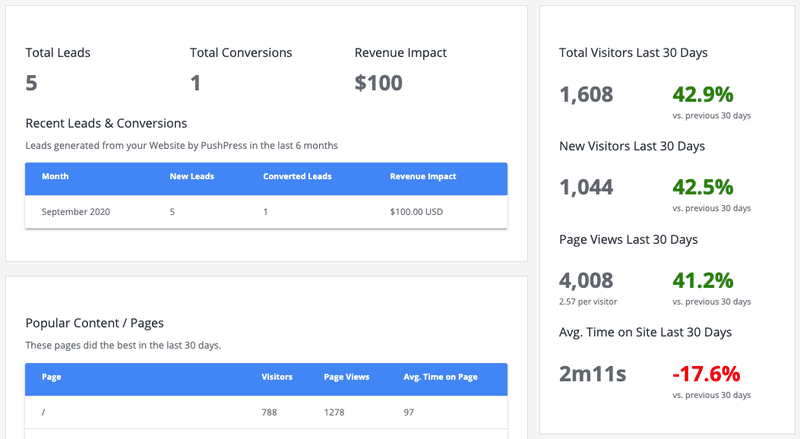This screenshot has height=439, width=800.
Task: Click the Page Views column header
Action: click(347, 377)
